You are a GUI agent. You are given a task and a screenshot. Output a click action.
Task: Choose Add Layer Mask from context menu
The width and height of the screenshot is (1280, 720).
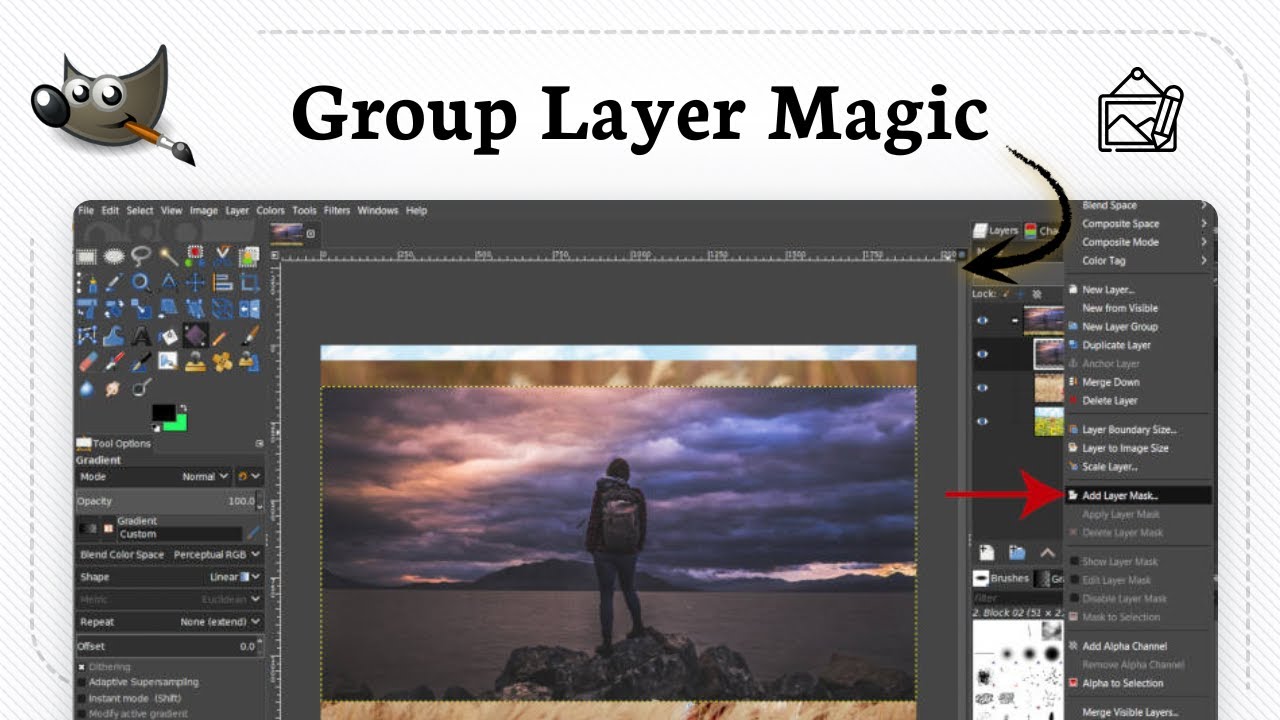pyautogui.click(x=1138, y=495)
